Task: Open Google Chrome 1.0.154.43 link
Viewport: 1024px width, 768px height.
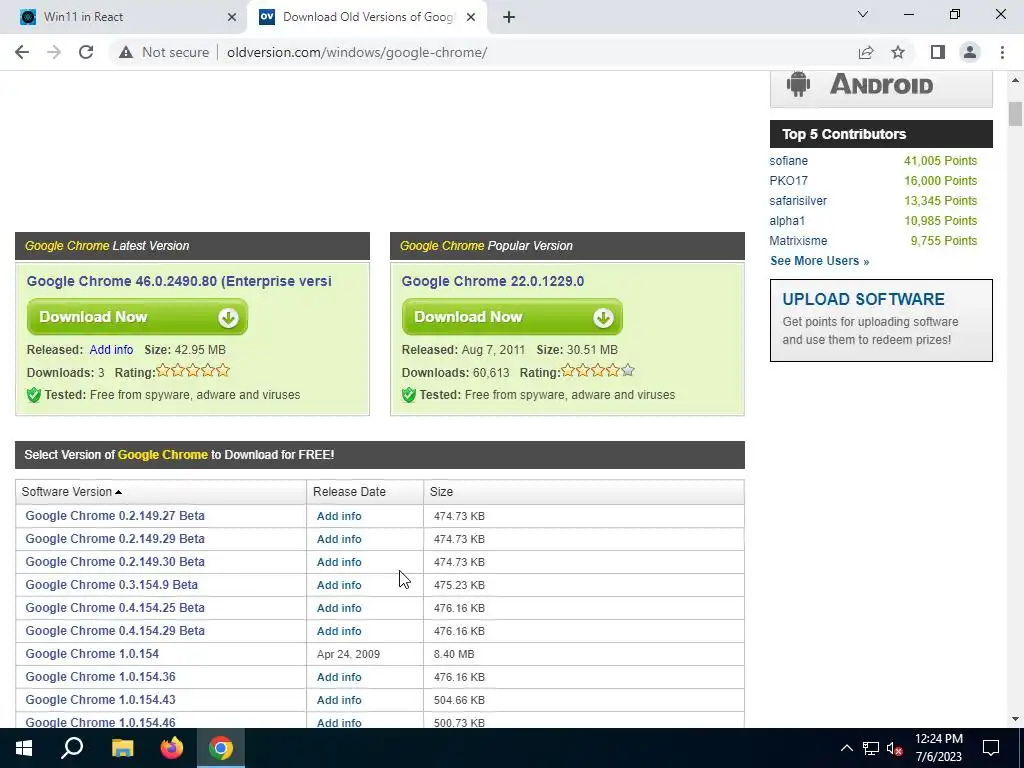Action: [x=101, y=699]
